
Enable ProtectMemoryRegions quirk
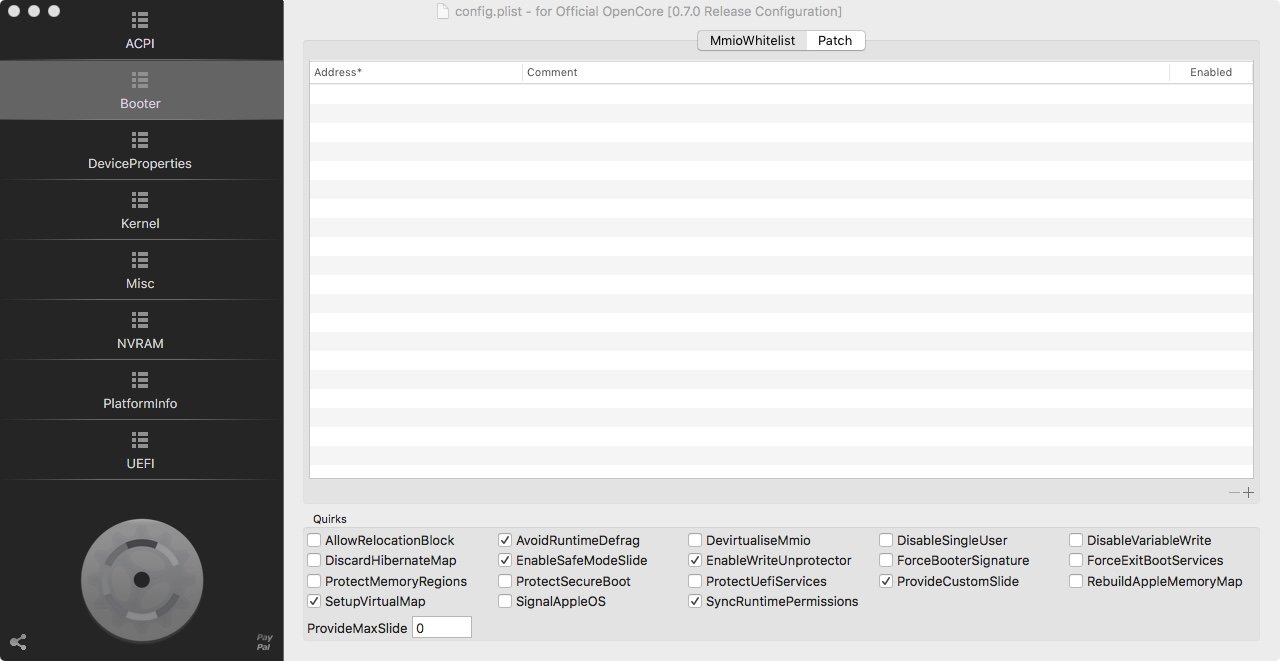pyautogui.click(x=315, y=581)
